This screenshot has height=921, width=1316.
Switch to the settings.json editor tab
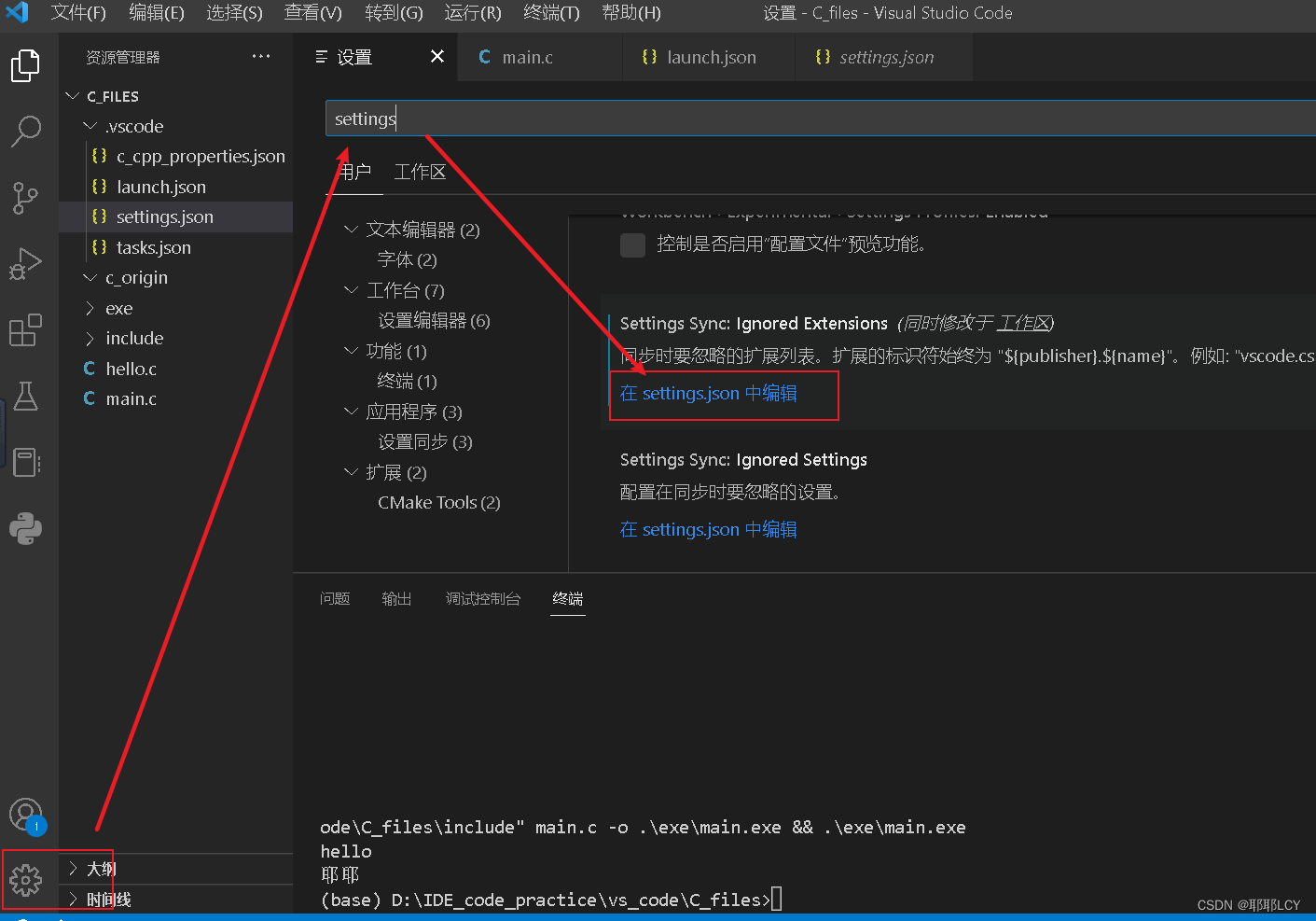883,57
